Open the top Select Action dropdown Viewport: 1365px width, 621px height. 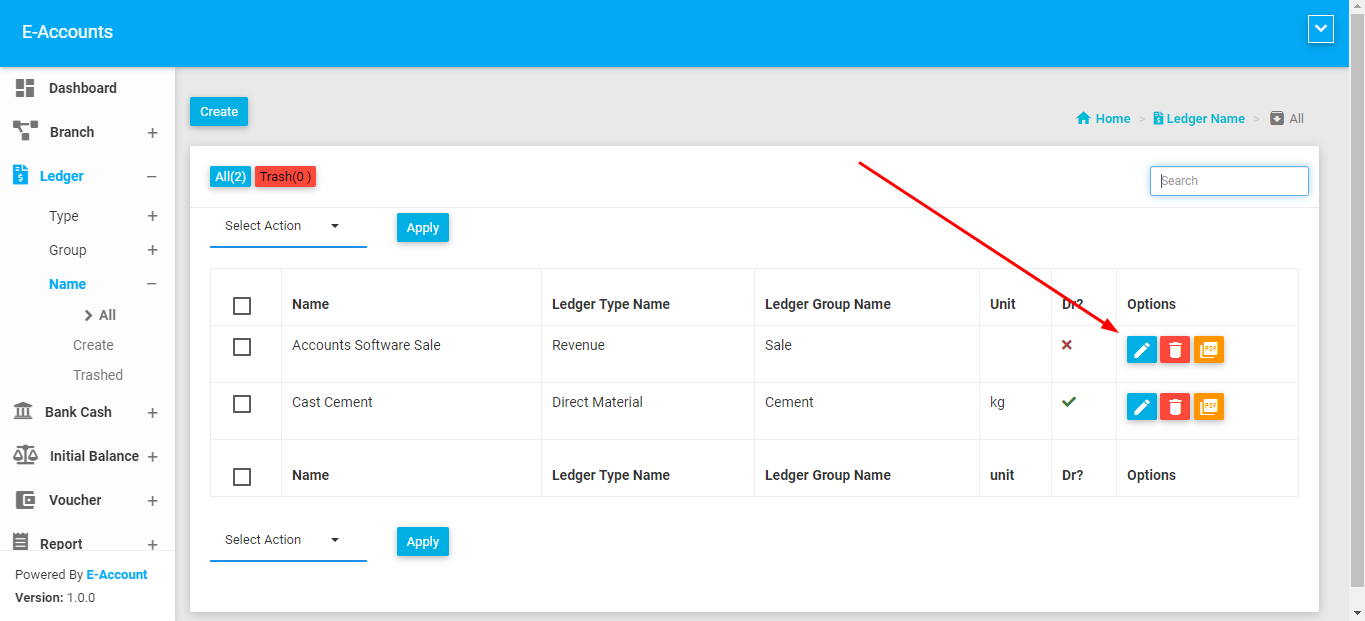click(x=282, y=226)
